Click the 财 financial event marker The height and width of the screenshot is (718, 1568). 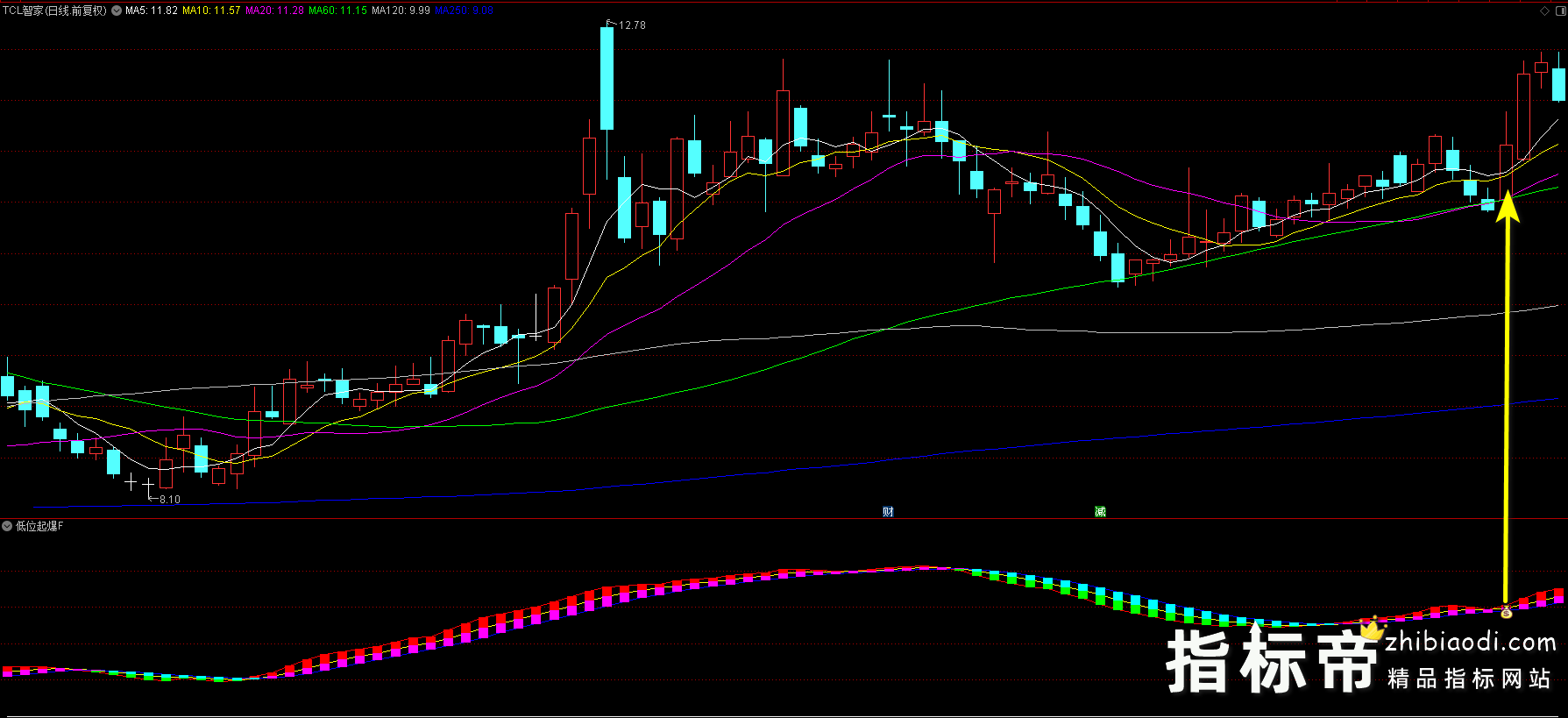point(888,512)
